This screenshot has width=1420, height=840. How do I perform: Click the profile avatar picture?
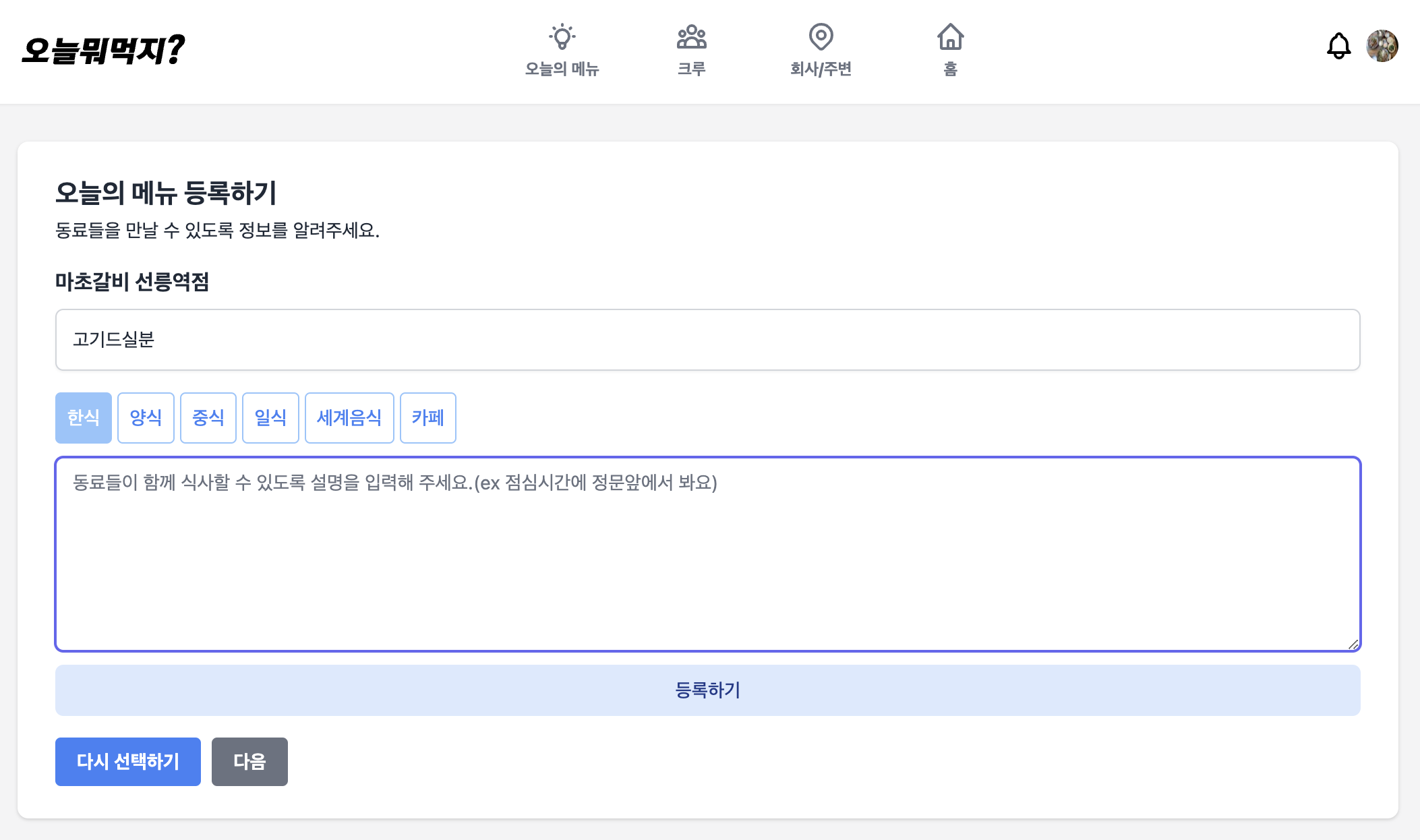[1382, 46]
